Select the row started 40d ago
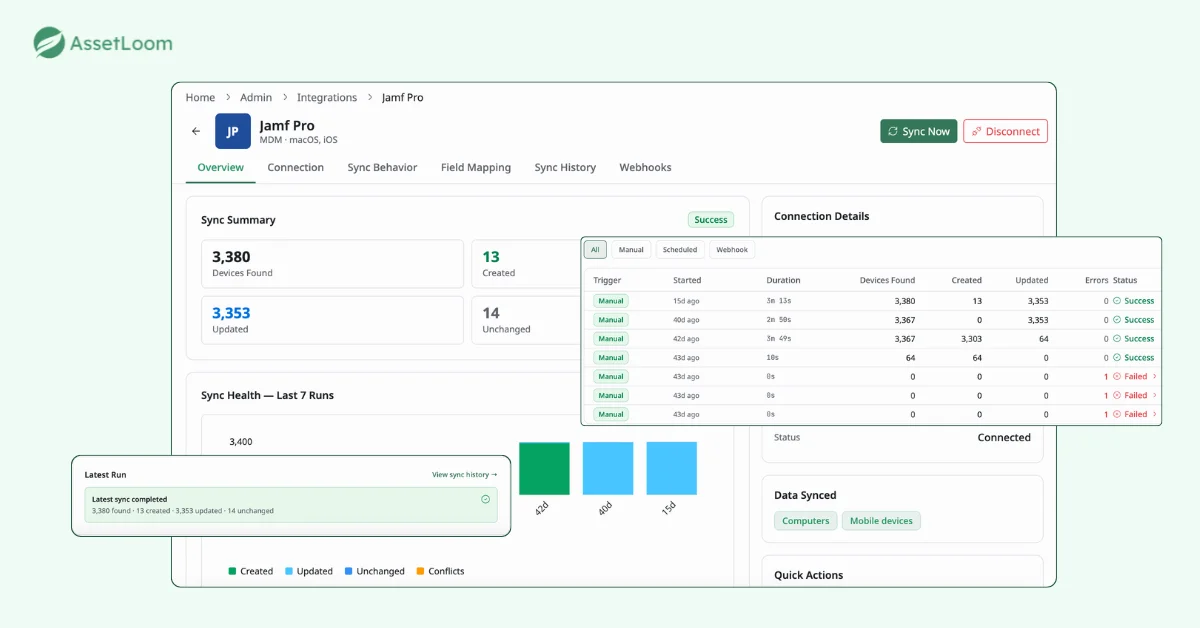The image size is (1200, 628). pyautogui.click(x=871, y=320)
